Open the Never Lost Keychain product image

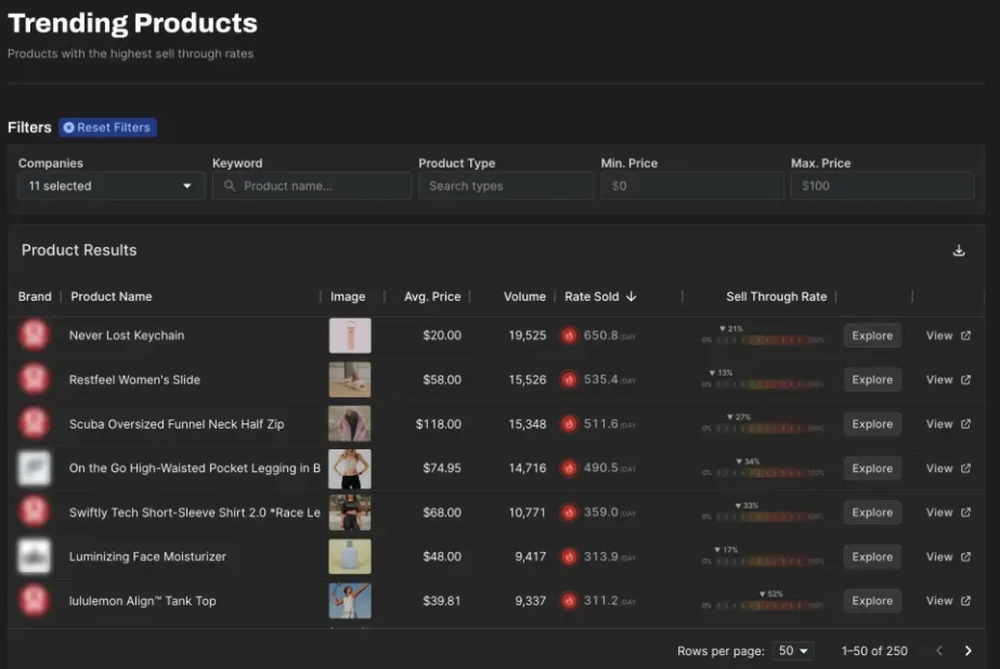[349, 335]
